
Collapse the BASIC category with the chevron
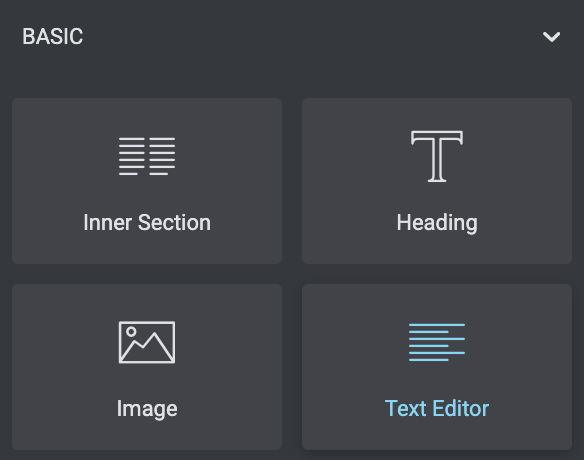pos(551,37)
